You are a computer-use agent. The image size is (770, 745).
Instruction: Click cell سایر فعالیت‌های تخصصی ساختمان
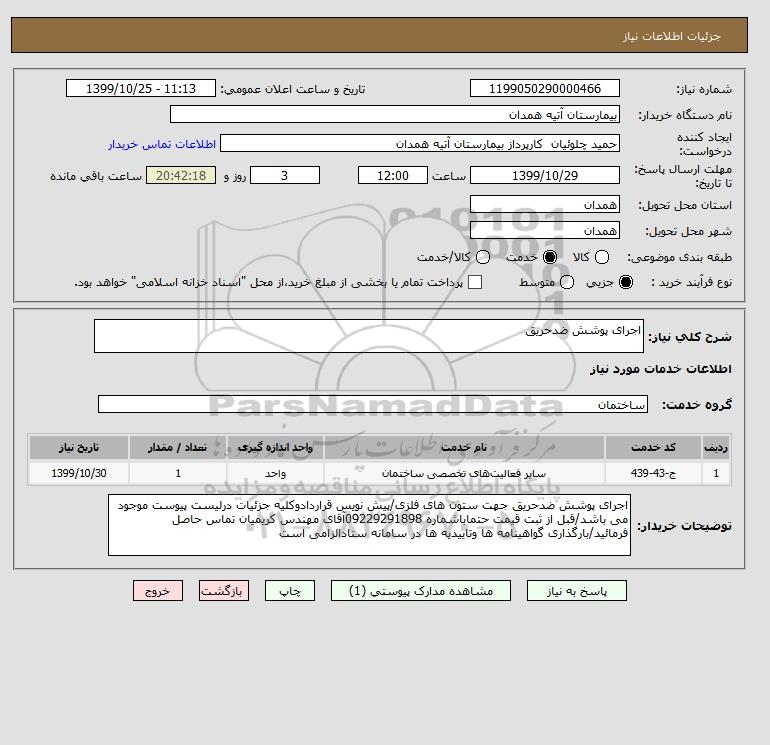(x=464, y=473)
